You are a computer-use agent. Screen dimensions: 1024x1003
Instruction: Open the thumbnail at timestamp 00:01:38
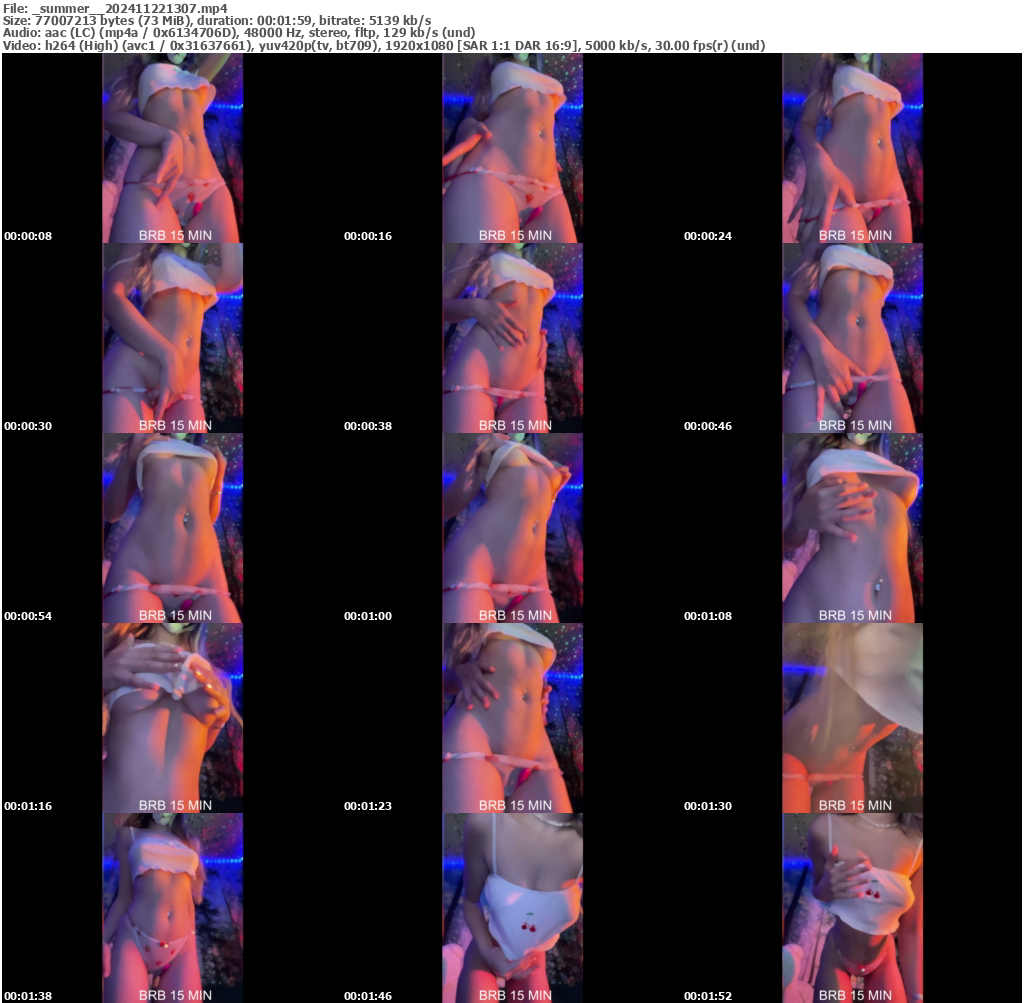point(170,905)
